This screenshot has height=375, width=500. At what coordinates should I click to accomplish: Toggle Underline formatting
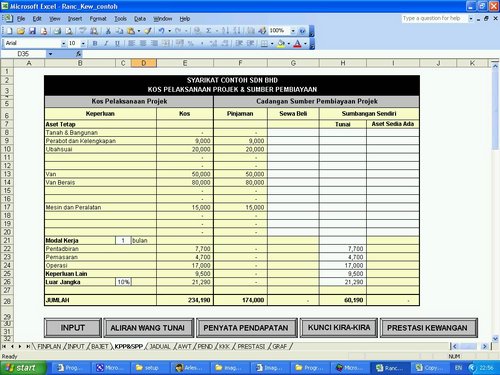pos(117,43)
